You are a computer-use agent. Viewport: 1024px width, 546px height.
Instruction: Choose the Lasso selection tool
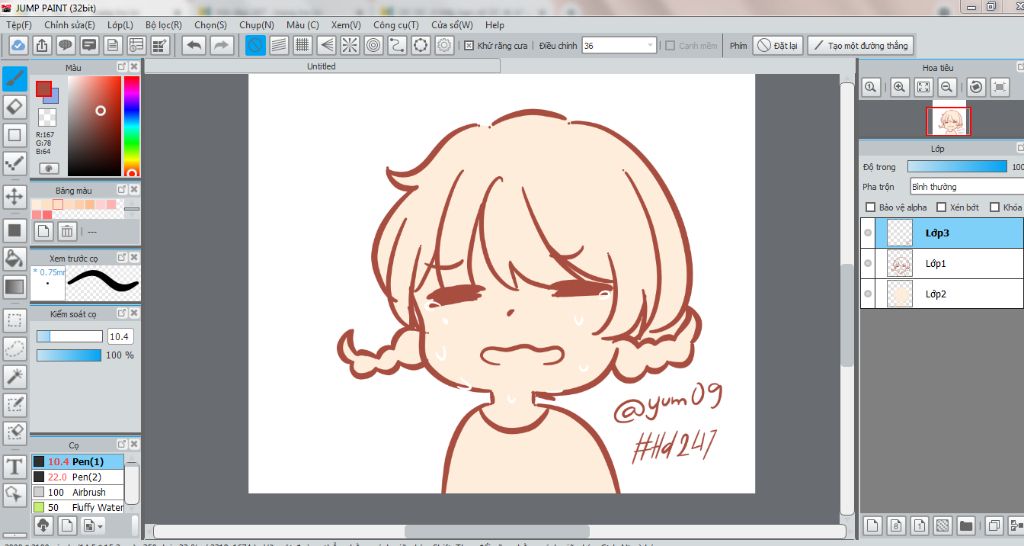[14, 348]
